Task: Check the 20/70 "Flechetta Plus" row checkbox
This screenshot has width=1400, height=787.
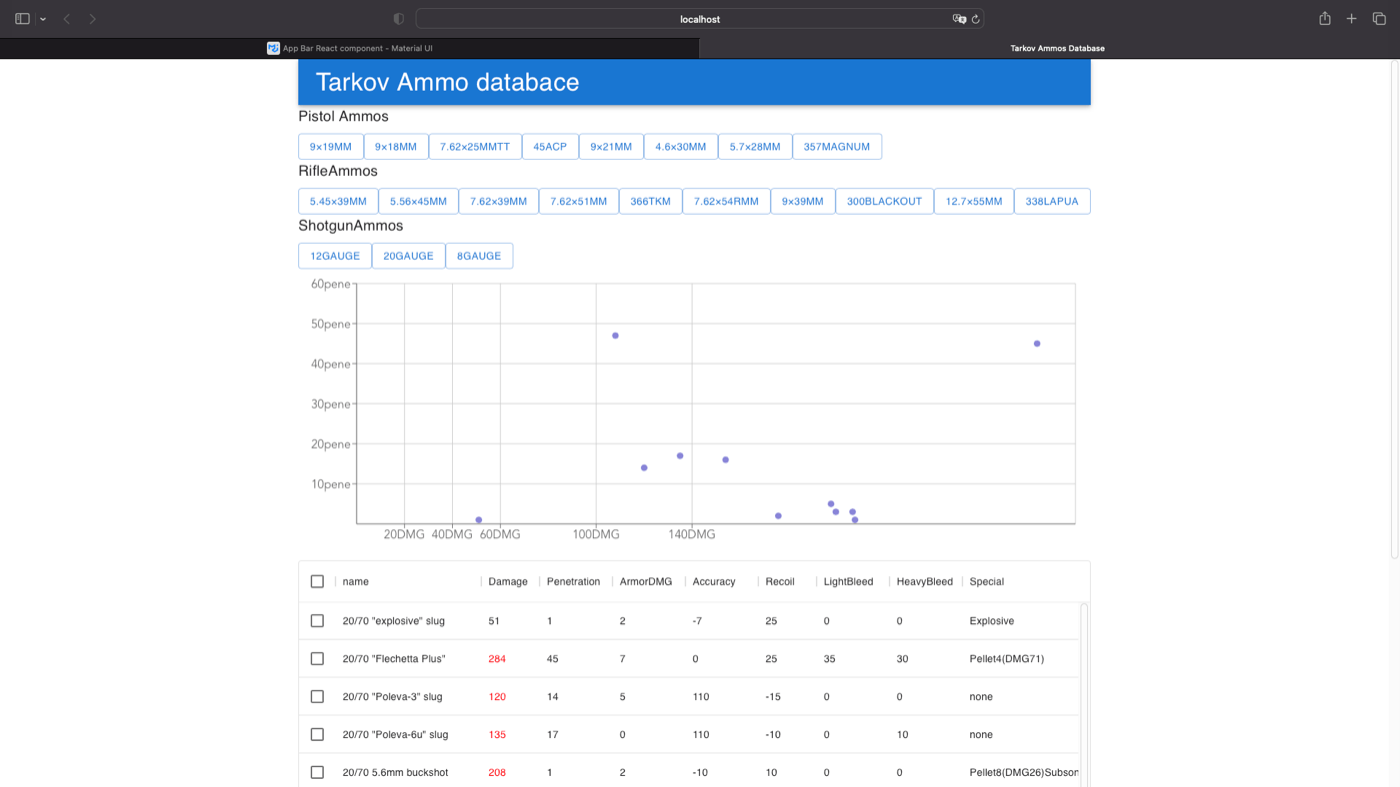Action: pyautogui.click(x=317, y=659)
